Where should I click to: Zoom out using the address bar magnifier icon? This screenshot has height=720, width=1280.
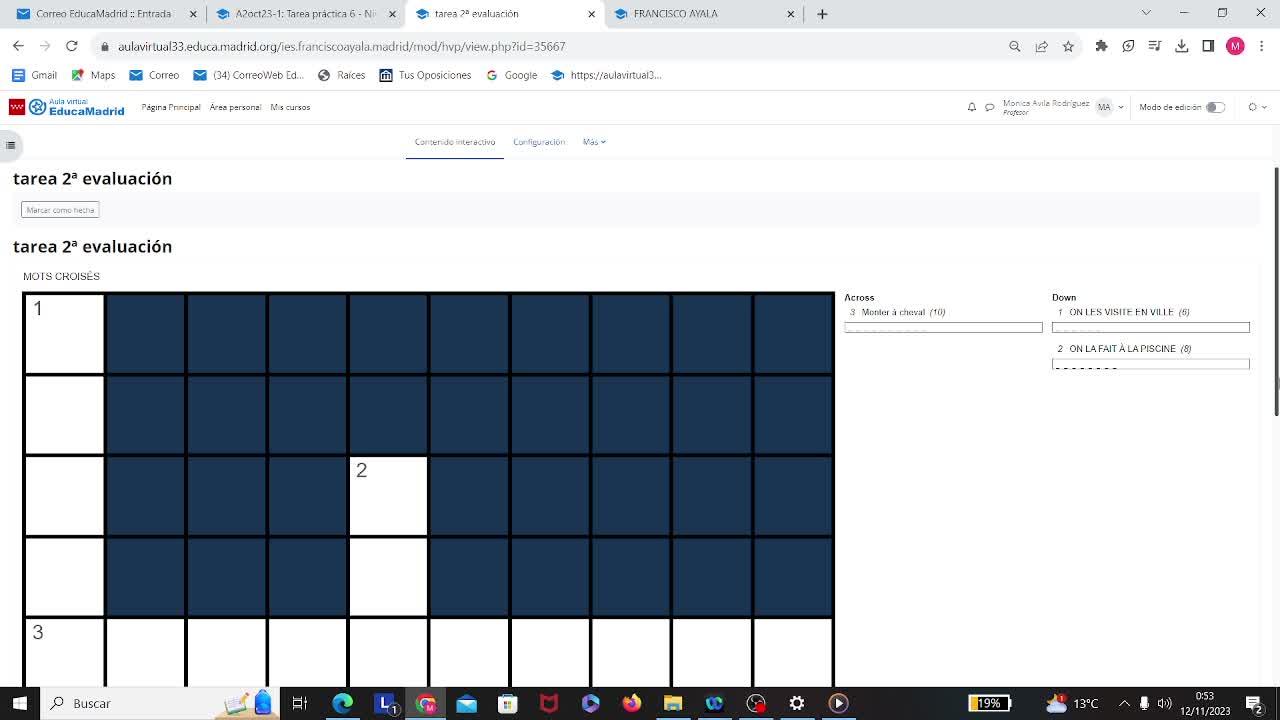pos(1014,46)
